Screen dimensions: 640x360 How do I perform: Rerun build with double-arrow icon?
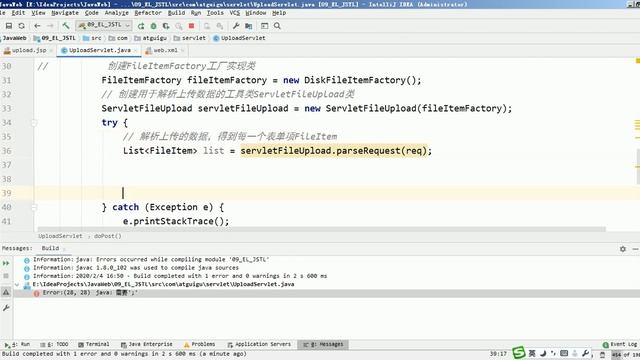coord(6,263)
